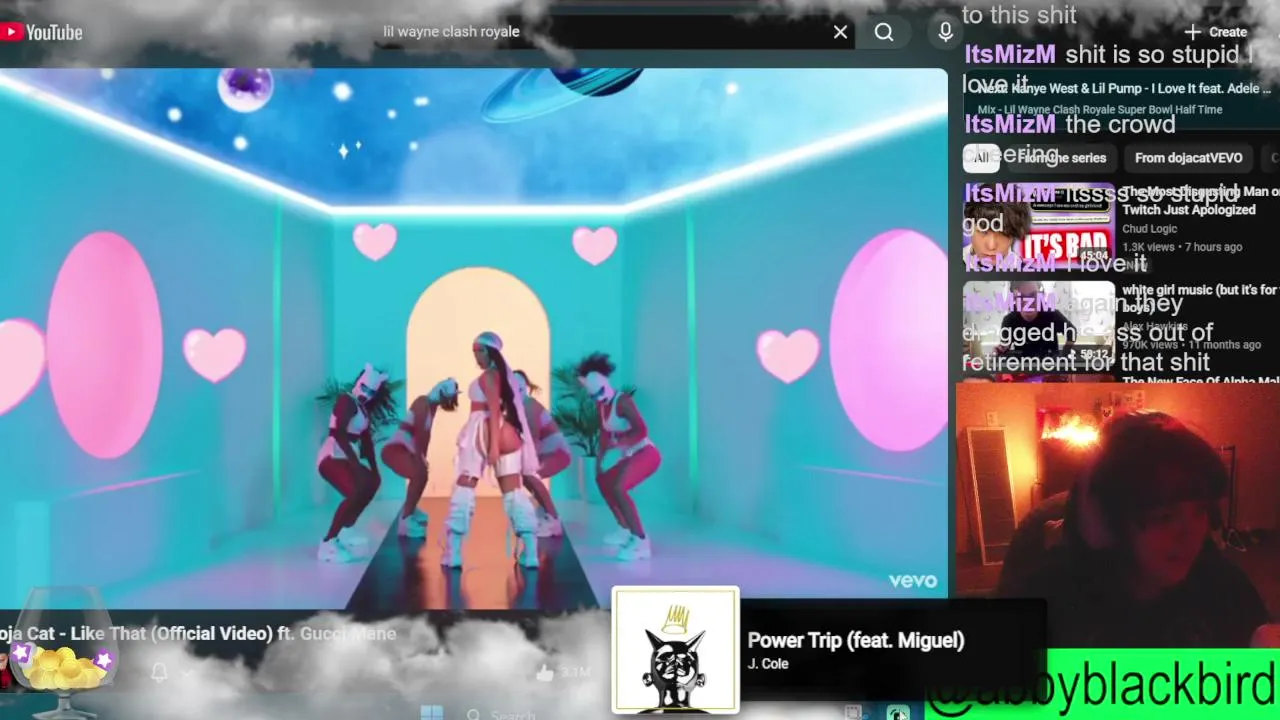Clear the search text with X
The height and width of the screenshot is (720, 1280).
coord(841,32)
